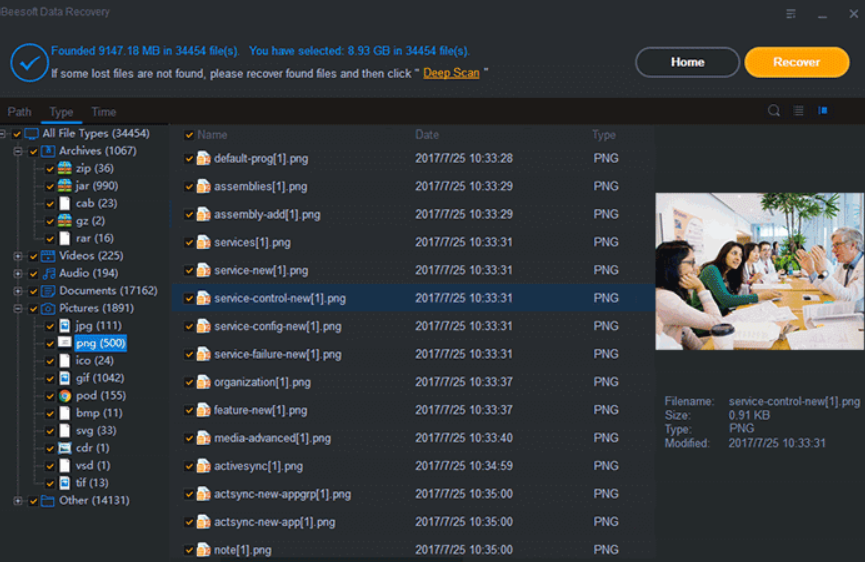Image resolution: width=865 pixels, height=562 pixels.
Task: Sort by the Name column header
Action: (x=212, y=135)
